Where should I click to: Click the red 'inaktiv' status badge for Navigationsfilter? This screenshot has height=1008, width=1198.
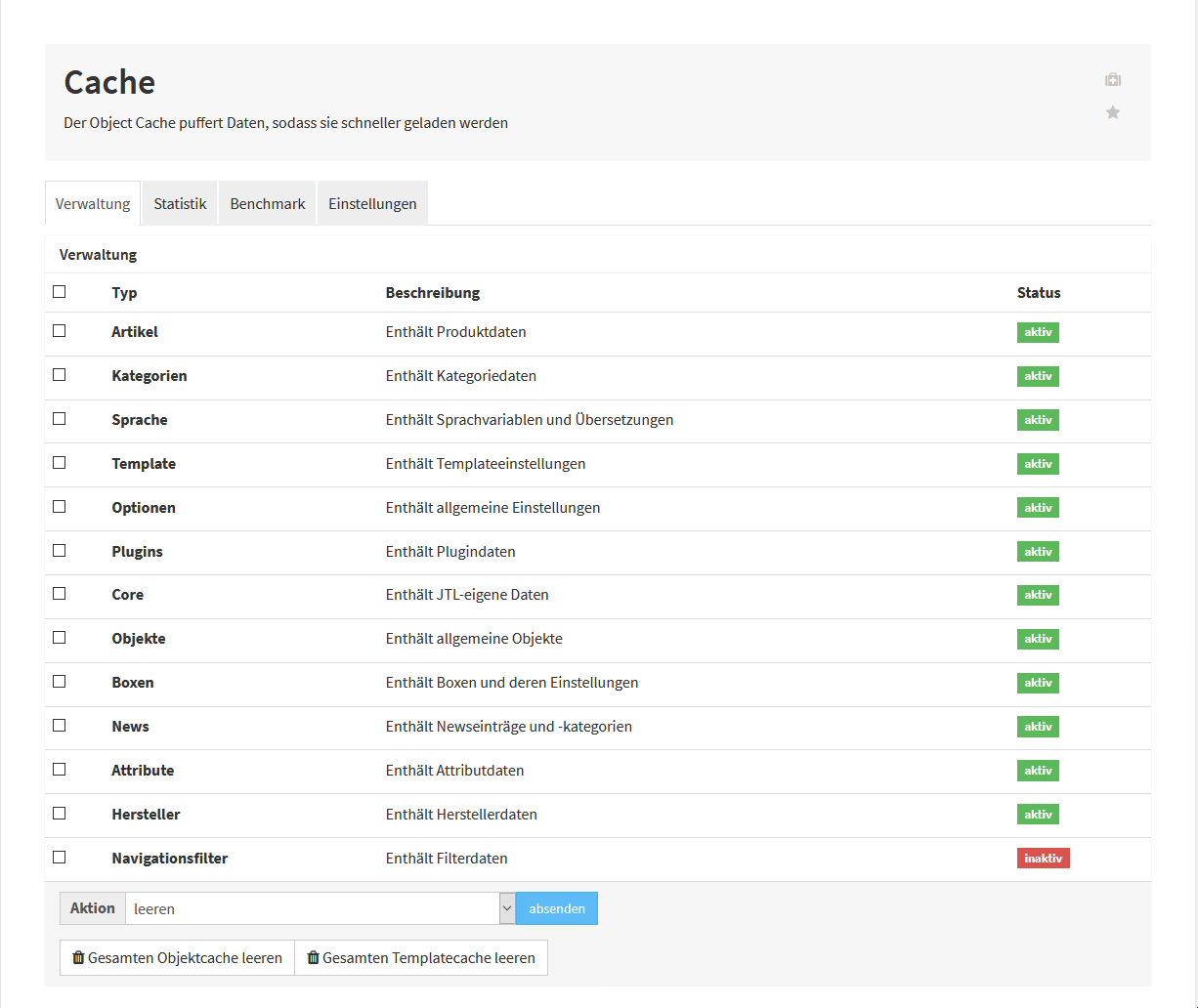pyautogui.click(x=1044, y=859)
